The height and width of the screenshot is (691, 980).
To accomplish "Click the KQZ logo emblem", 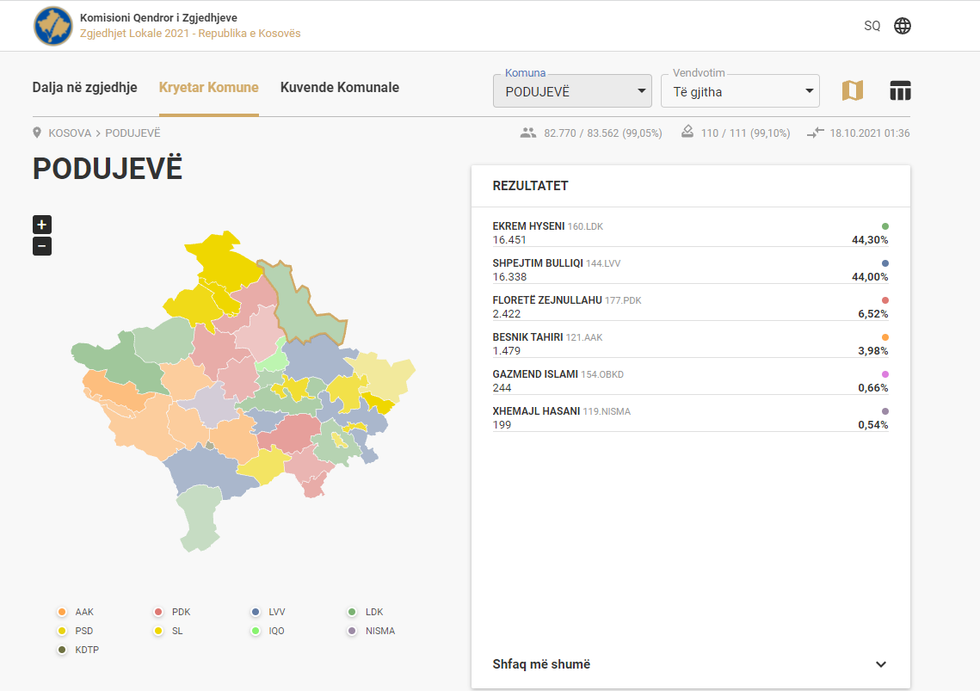I will tap(53, 26).
